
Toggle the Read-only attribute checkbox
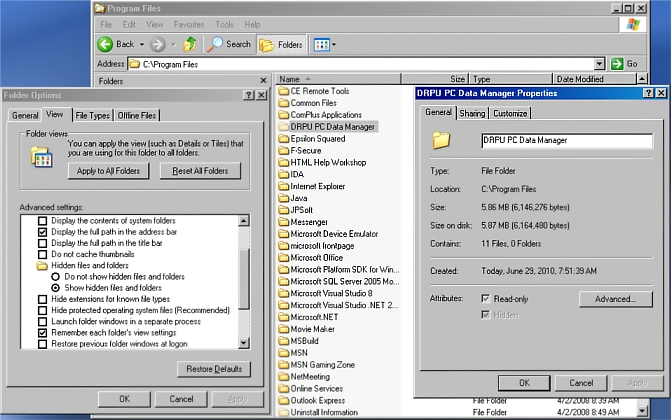click(486, 299)
